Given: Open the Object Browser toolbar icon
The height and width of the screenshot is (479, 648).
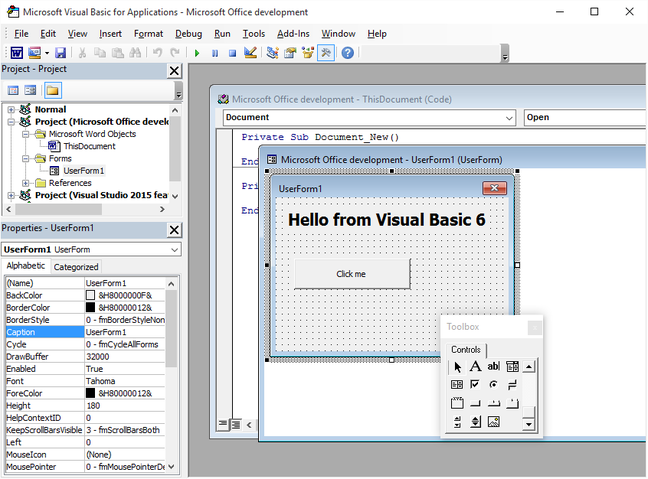Looking at the screenshot, I should [308, 53].
